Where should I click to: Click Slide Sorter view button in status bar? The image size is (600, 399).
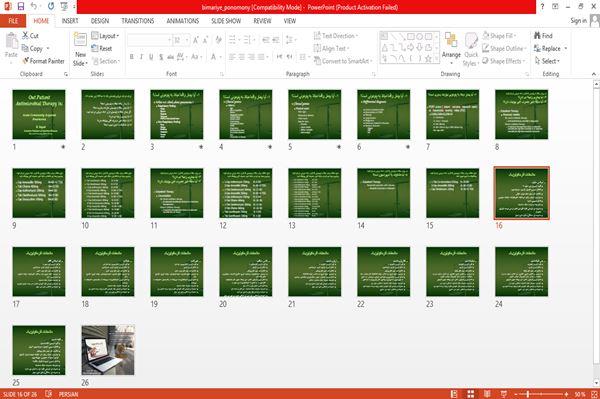(x=471, y=394)
